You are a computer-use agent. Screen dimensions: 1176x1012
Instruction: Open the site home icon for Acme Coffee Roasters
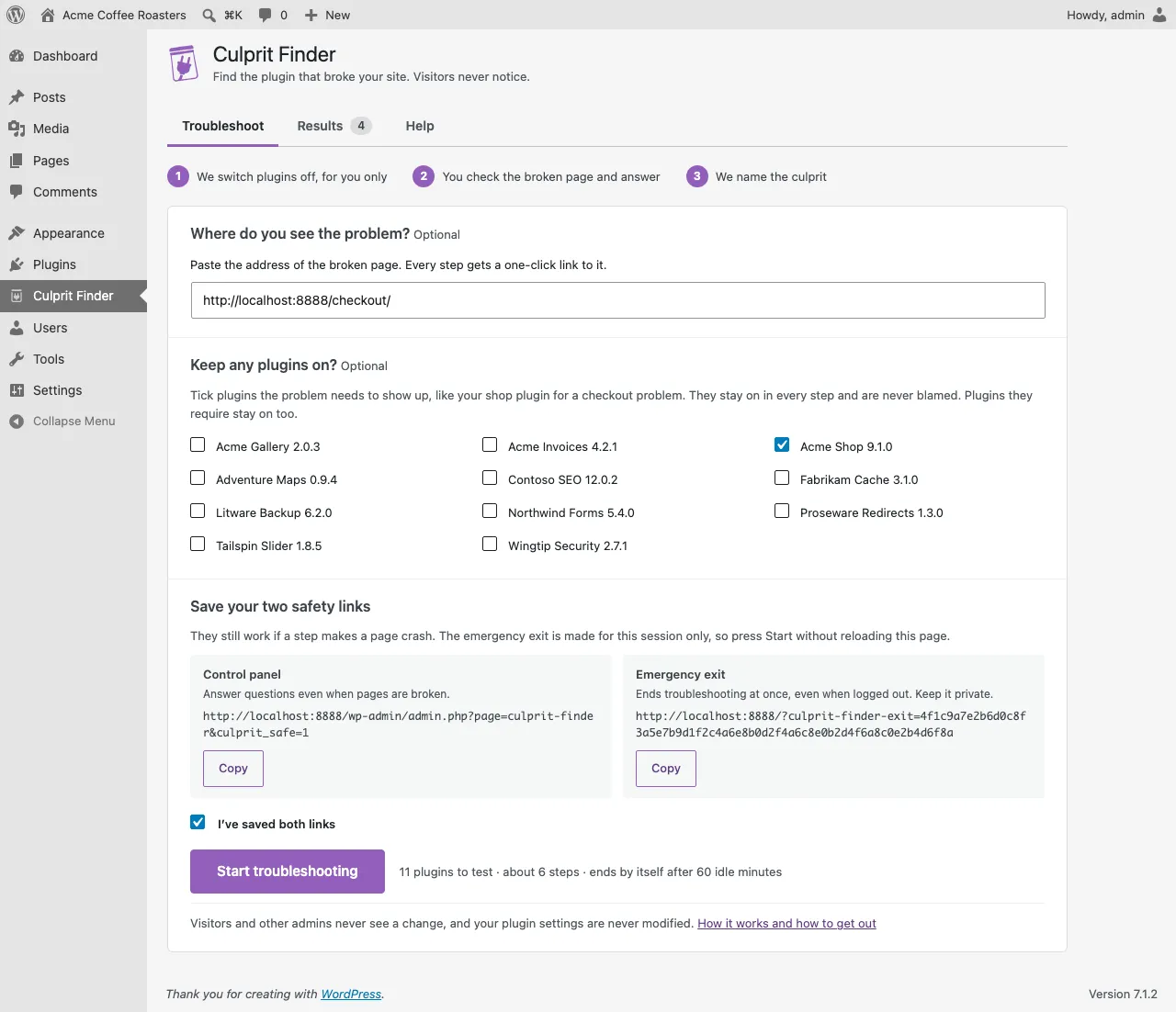(x=48, y=15)
